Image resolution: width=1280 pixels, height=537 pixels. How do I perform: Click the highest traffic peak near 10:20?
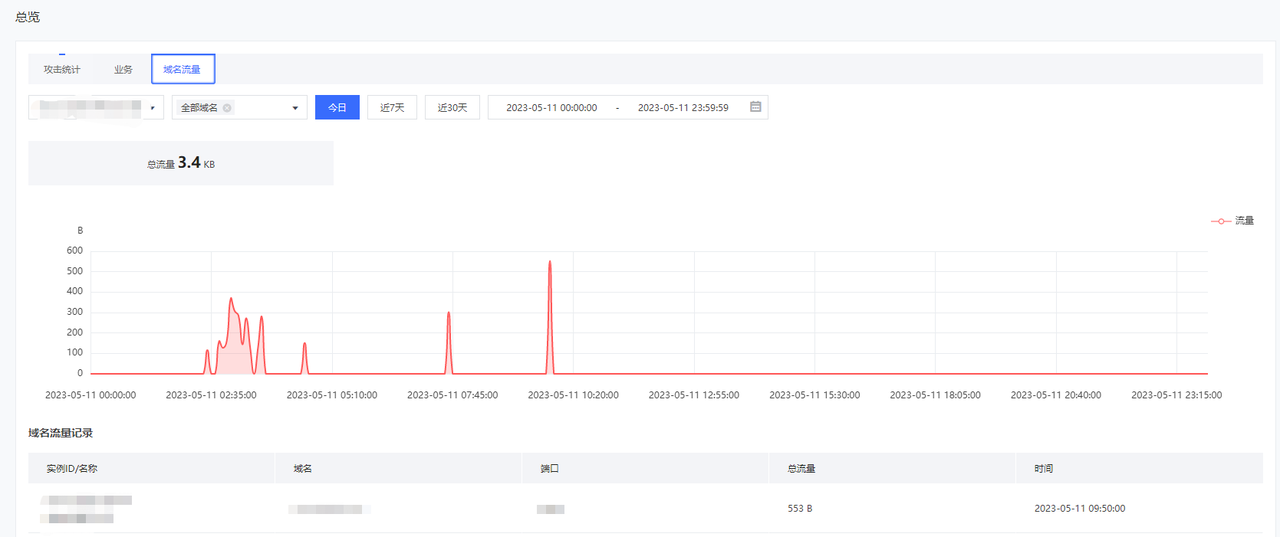click(550, 262)
